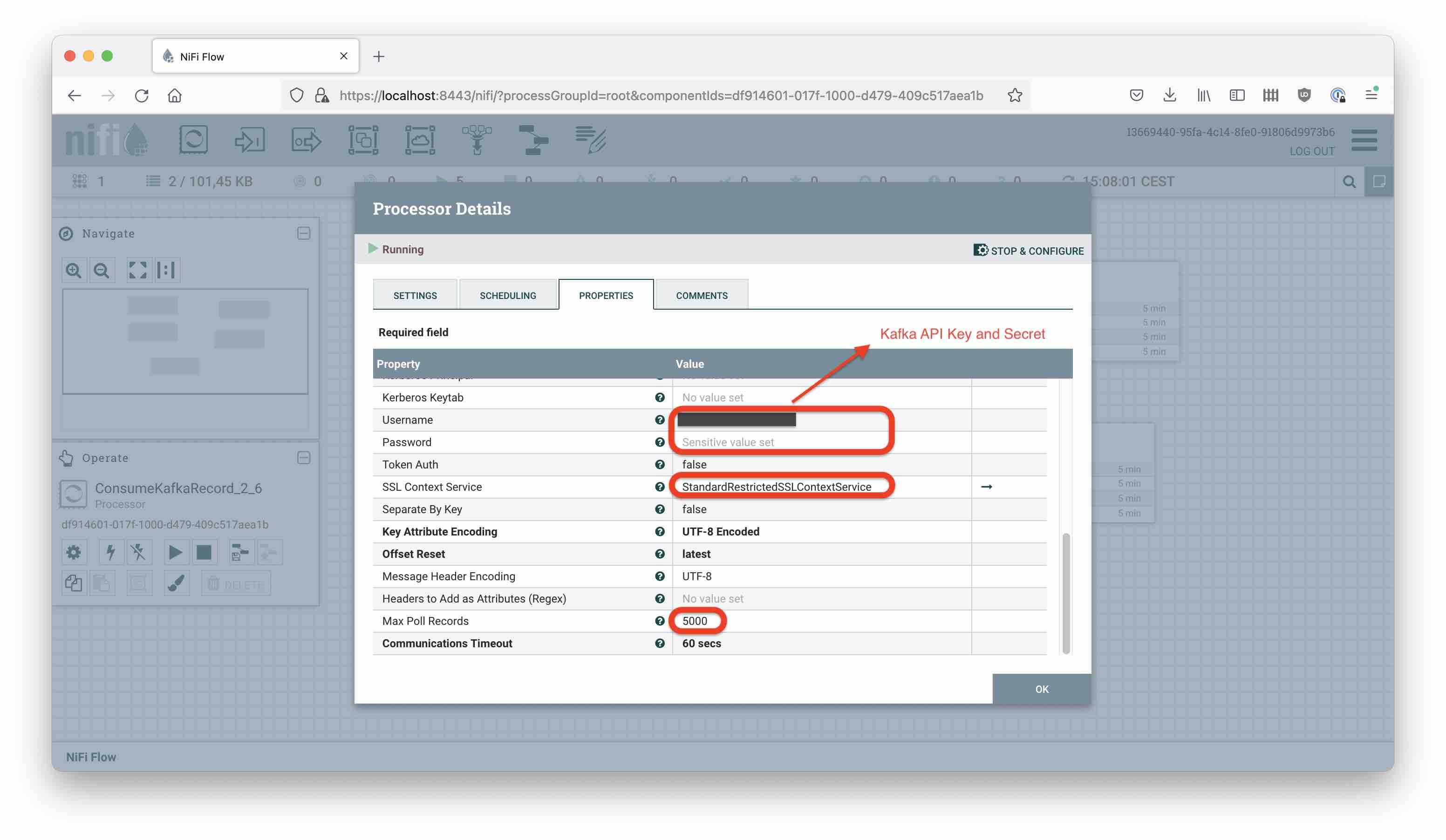This screenshot has width=1446, height=840.
Task: Click the Process Group toolbar icon
Action: pos(363,139)
